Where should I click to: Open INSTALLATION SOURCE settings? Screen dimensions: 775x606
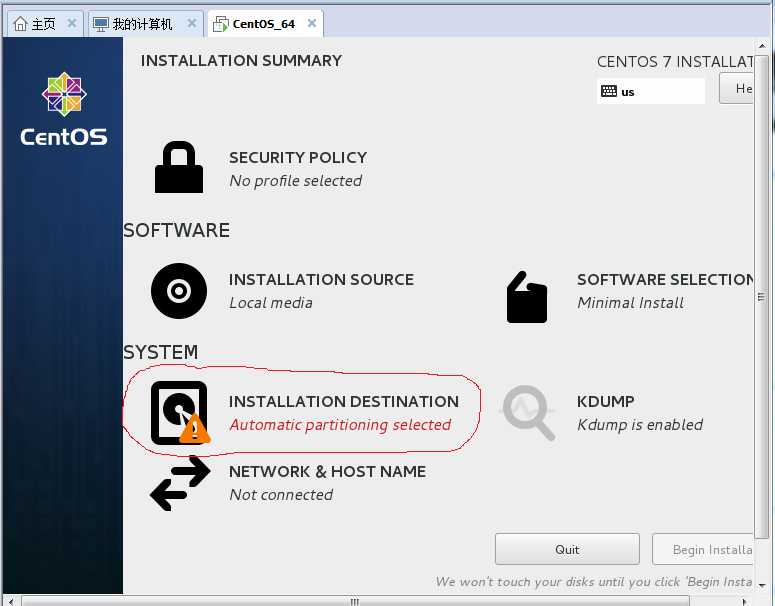click(x=282, y=291)
